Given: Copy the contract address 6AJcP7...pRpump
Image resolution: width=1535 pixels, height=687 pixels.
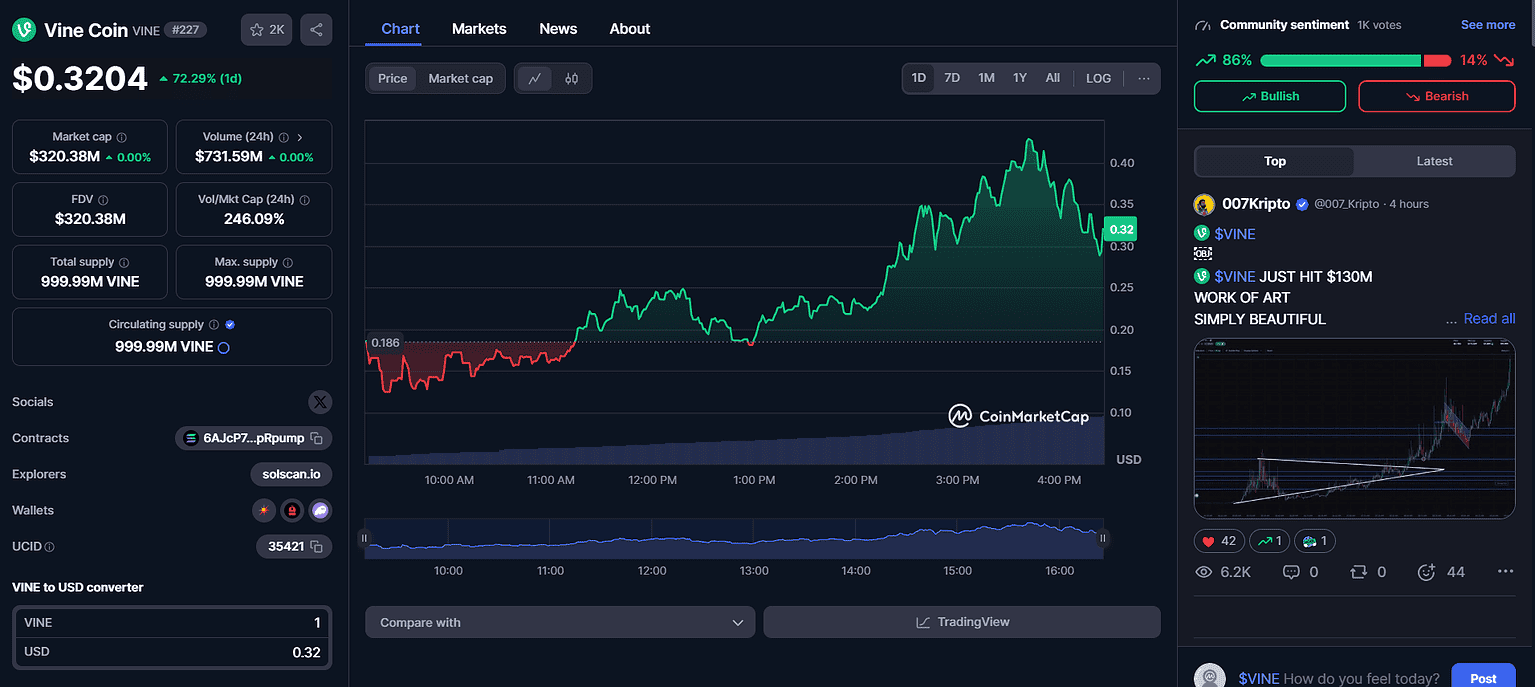Looking at the screenshot, I should [316, 438].
